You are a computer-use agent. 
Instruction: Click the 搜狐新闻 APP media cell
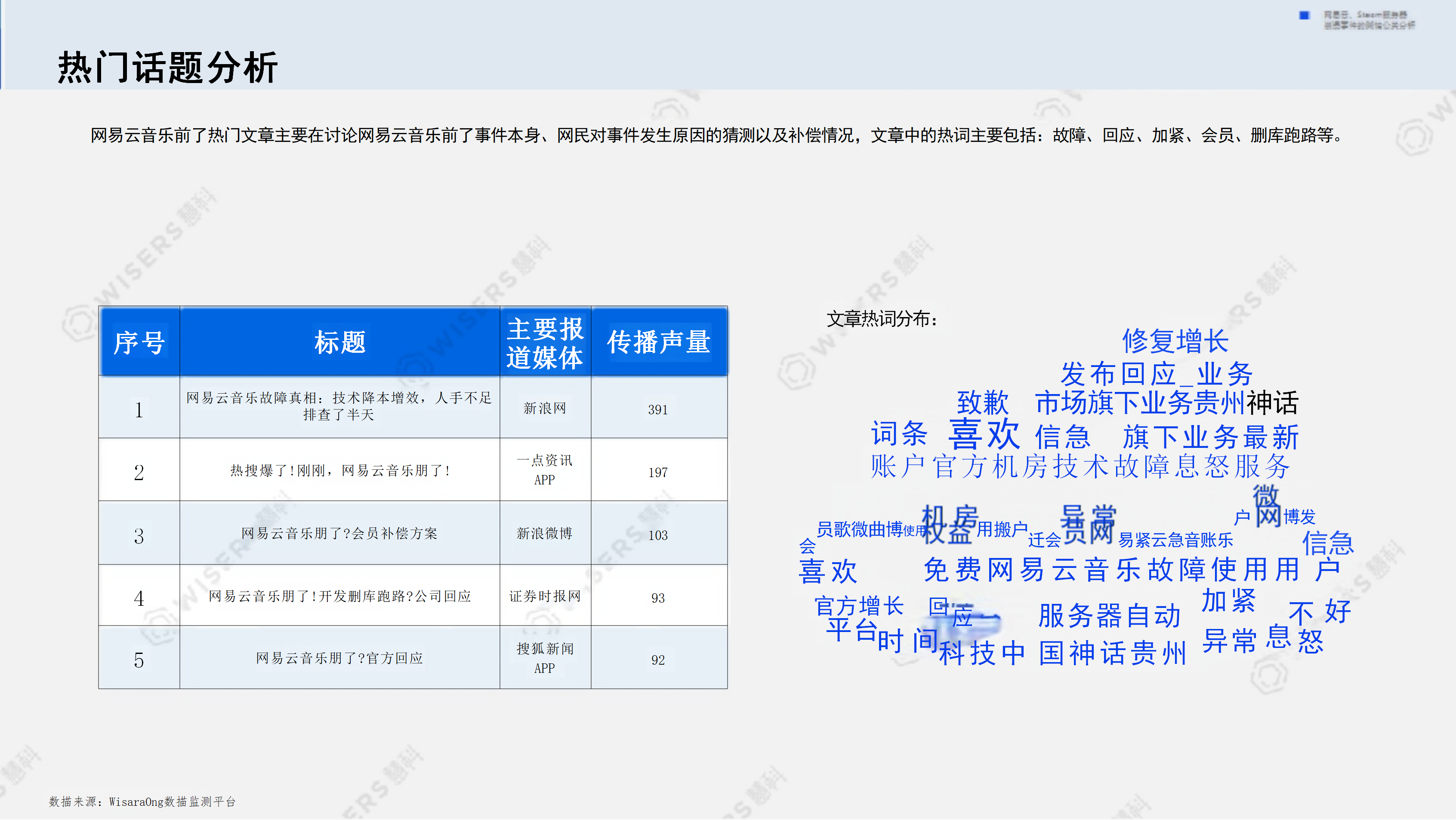pos(545,658)
